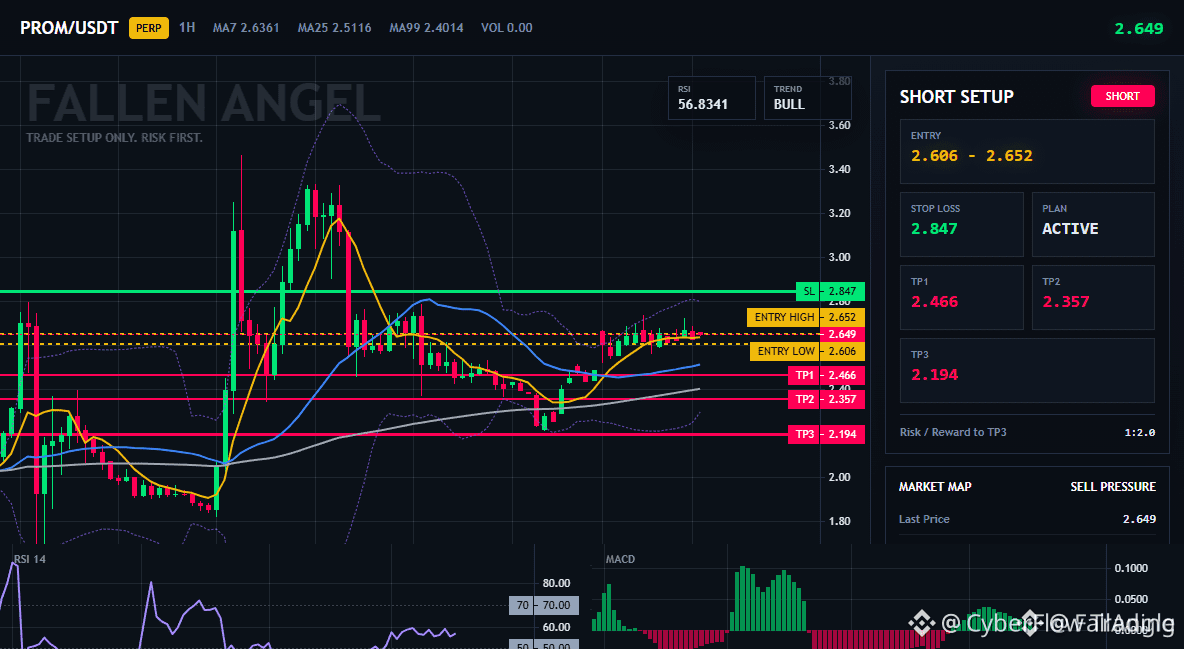
Task: Click the SHORT SETUP heading
Action: pyautogui.click(x=957, y=97)
